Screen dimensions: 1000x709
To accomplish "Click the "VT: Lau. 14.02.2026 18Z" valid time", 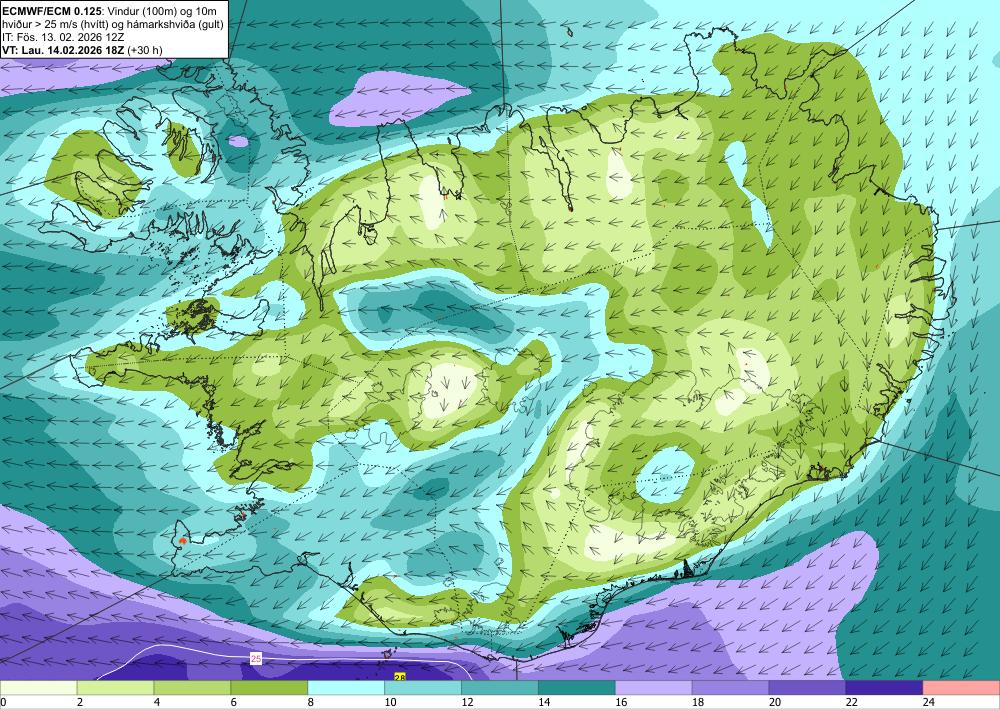I will click(x=63, y=50).
